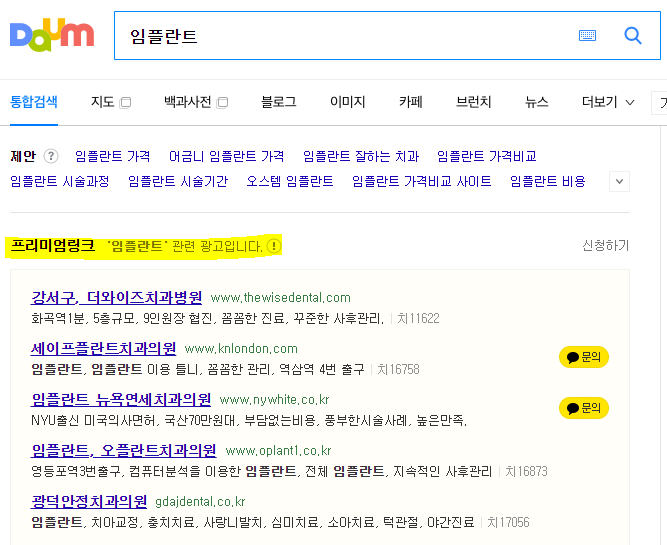
Task: Click suggestion 어금니 임플란트 가격
Action: pos(226,156)
